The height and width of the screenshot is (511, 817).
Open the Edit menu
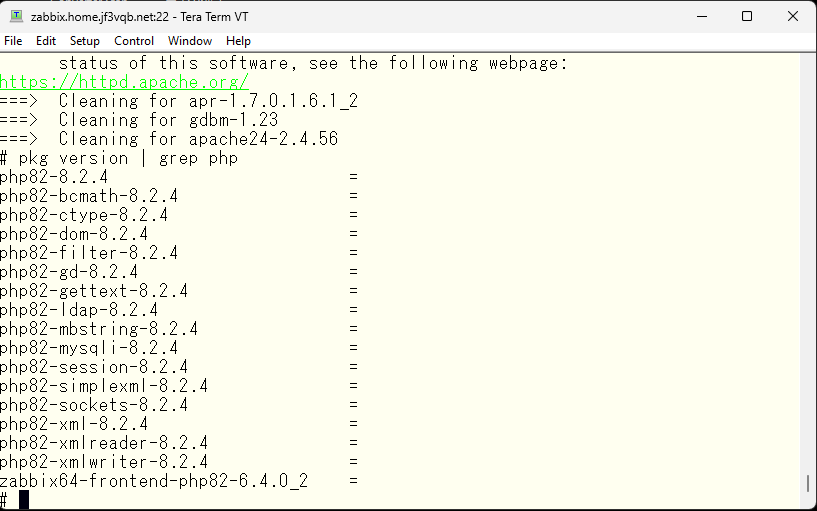[46, 41]
